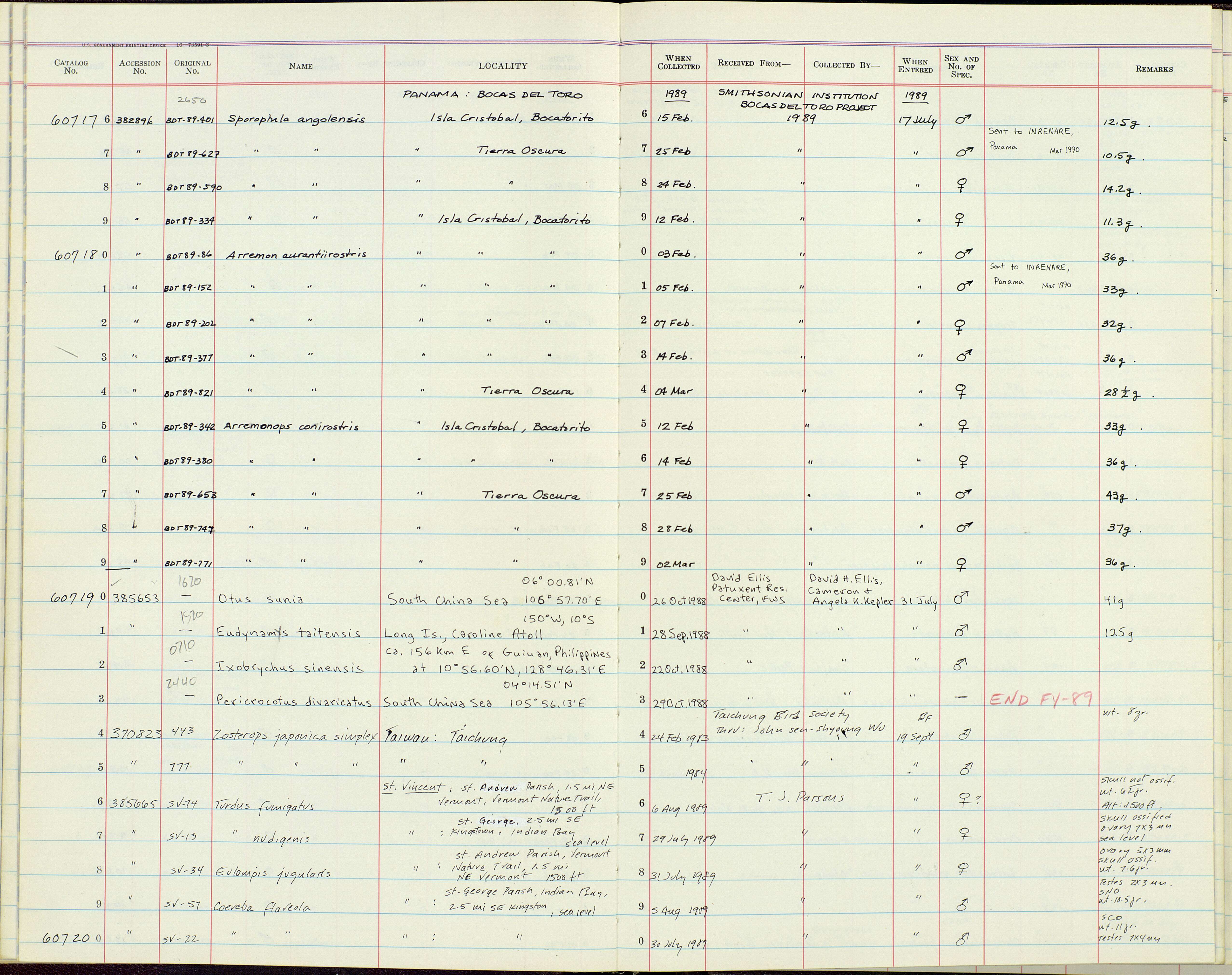Click the "Sex and No. of Spec." header
The image size is (1232, 975).
(x=961, y=67)
